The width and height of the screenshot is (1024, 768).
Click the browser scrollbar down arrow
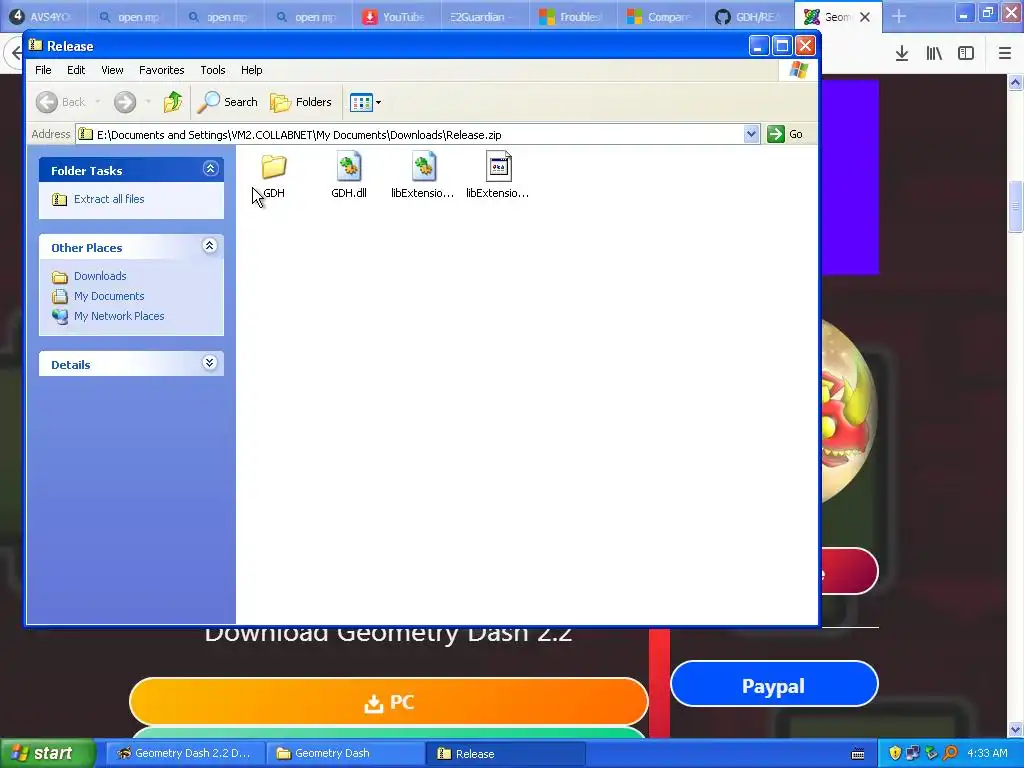[1015, 730]
